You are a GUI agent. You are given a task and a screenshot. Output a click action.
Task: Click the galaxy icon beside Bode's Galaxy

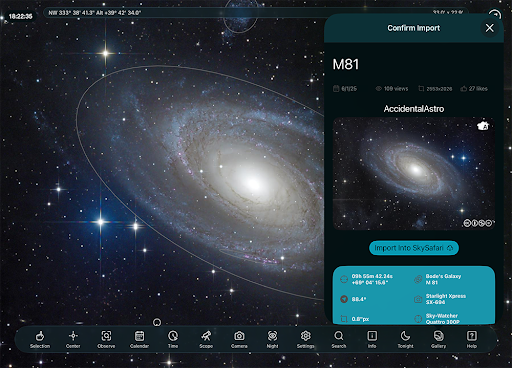(418, 279)
